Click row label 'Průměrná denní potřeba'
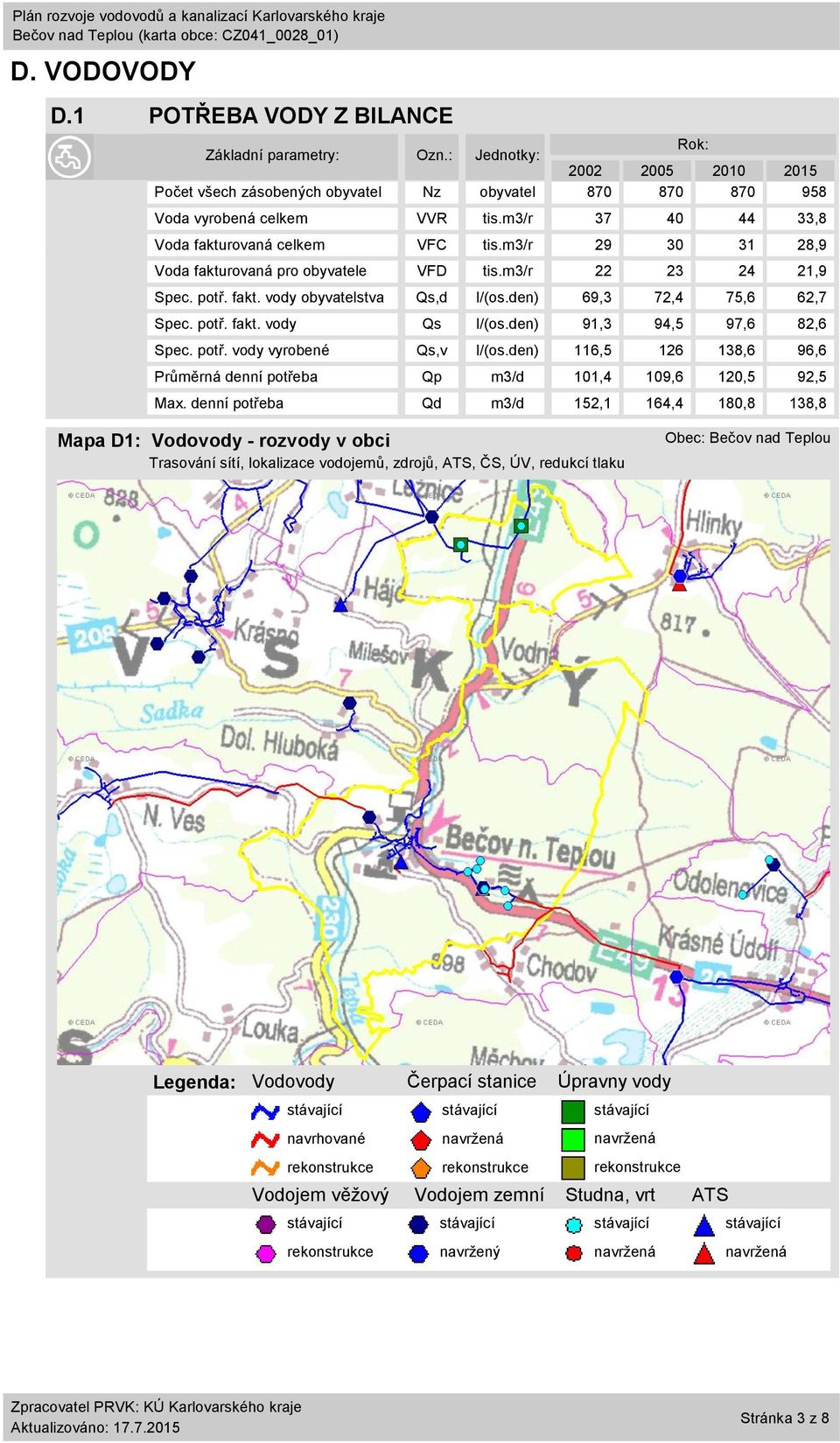The image size is (840, 1443). 236,376
